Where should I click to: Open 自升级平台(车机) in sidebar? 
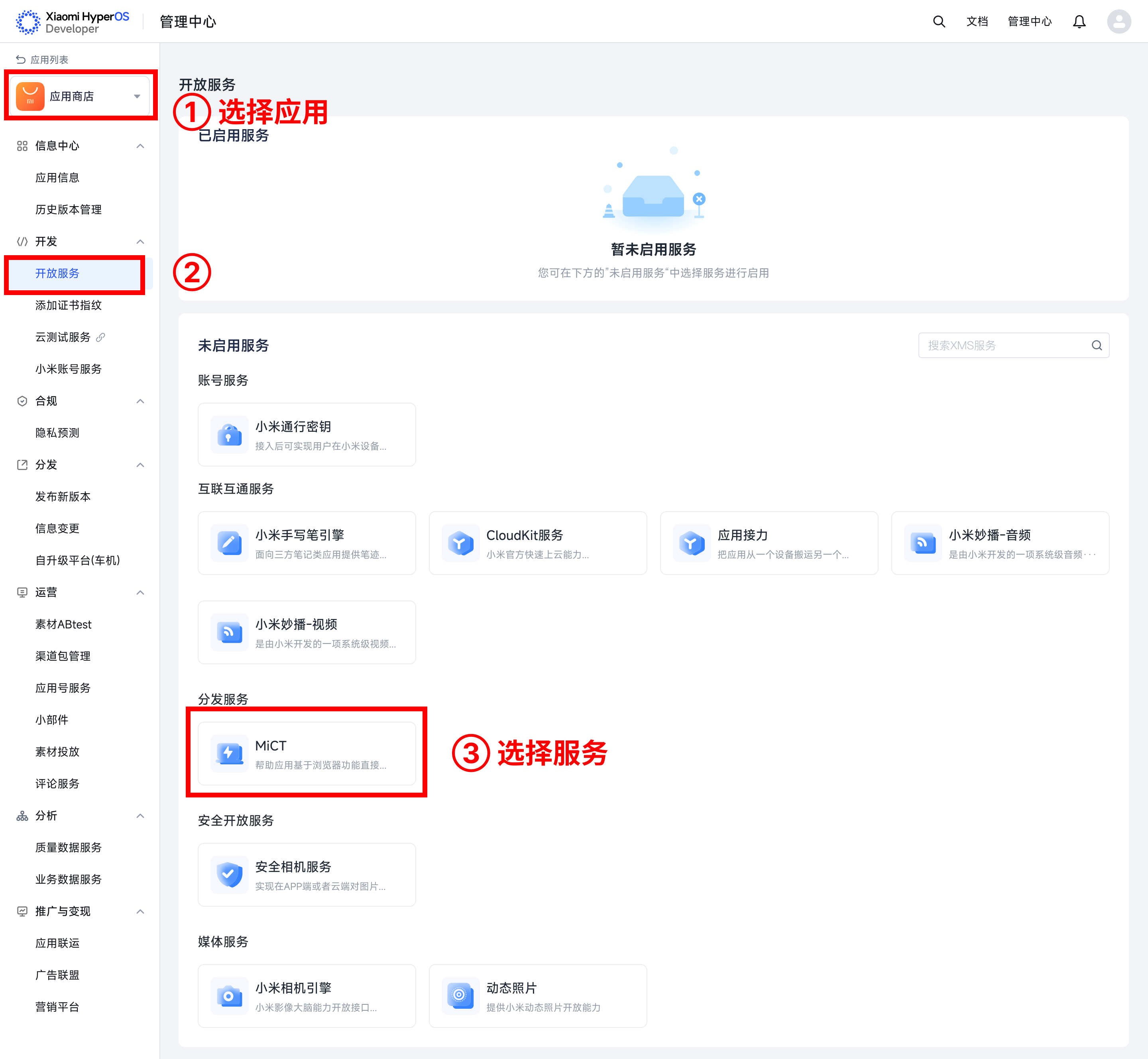click(77, 561)
